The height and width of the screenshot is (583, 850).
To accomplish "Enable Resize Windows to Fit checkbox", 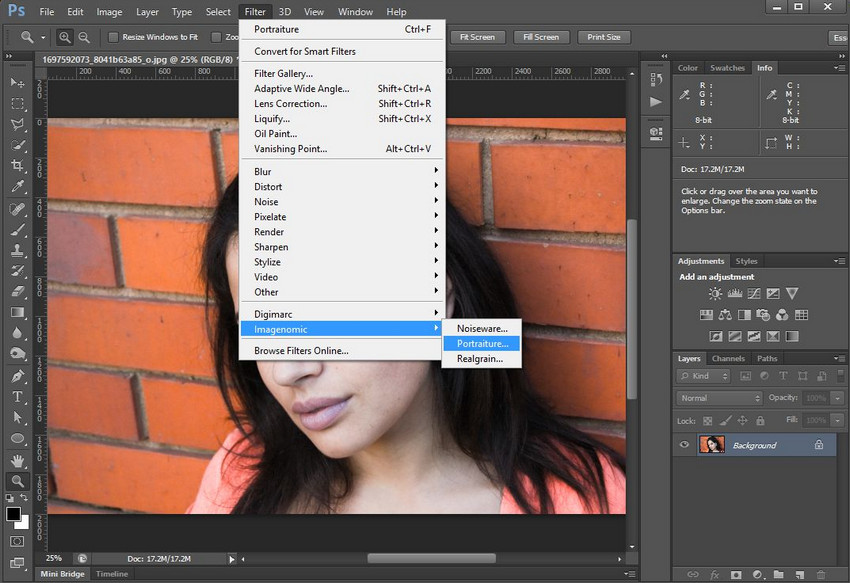I will click(113, 37).
